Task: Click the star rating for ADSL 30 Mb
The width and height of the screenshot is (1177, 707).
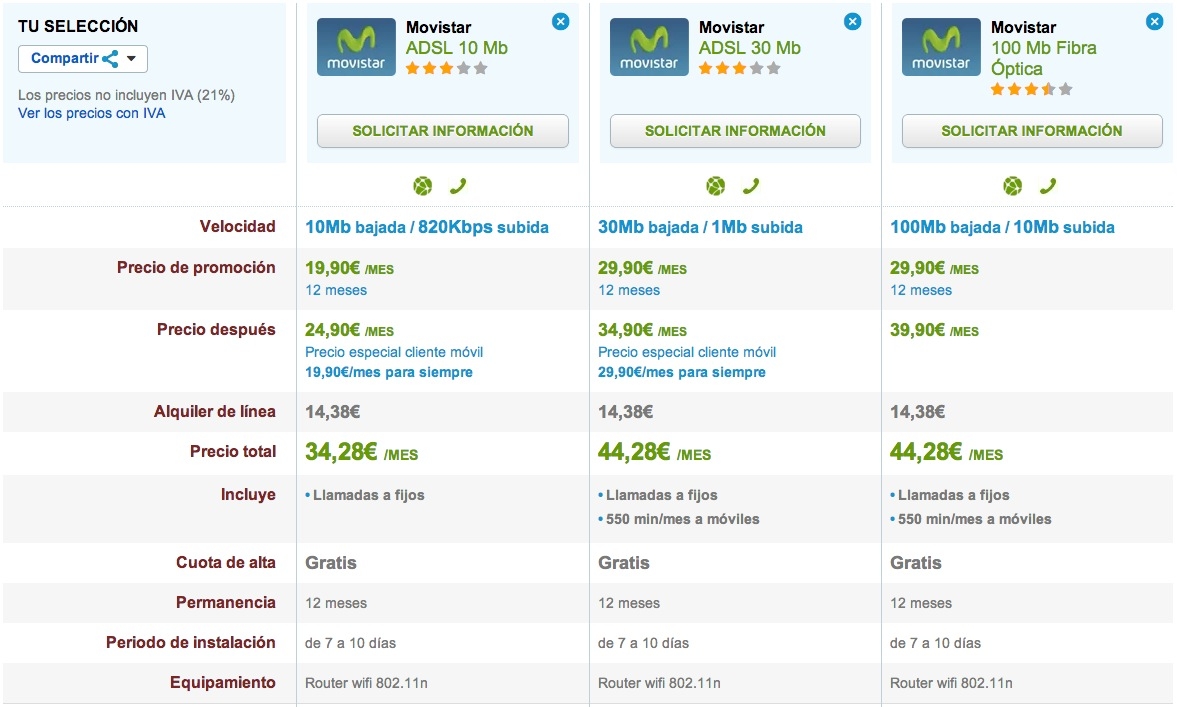Action: pyautogui.click(x=739, y=68)
